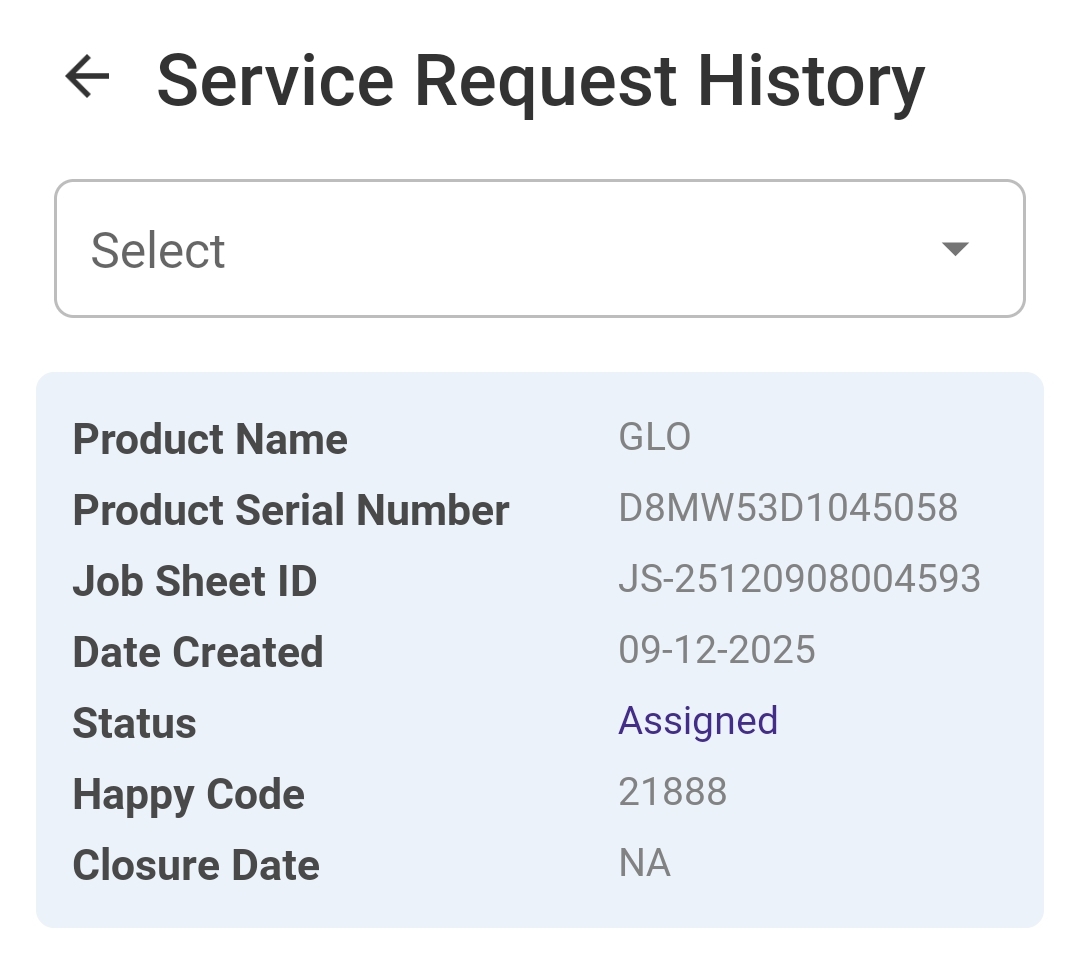1080x953 pixels.
Task: Click the Status label
Action: pyautogui.click(x=134, y=724)
